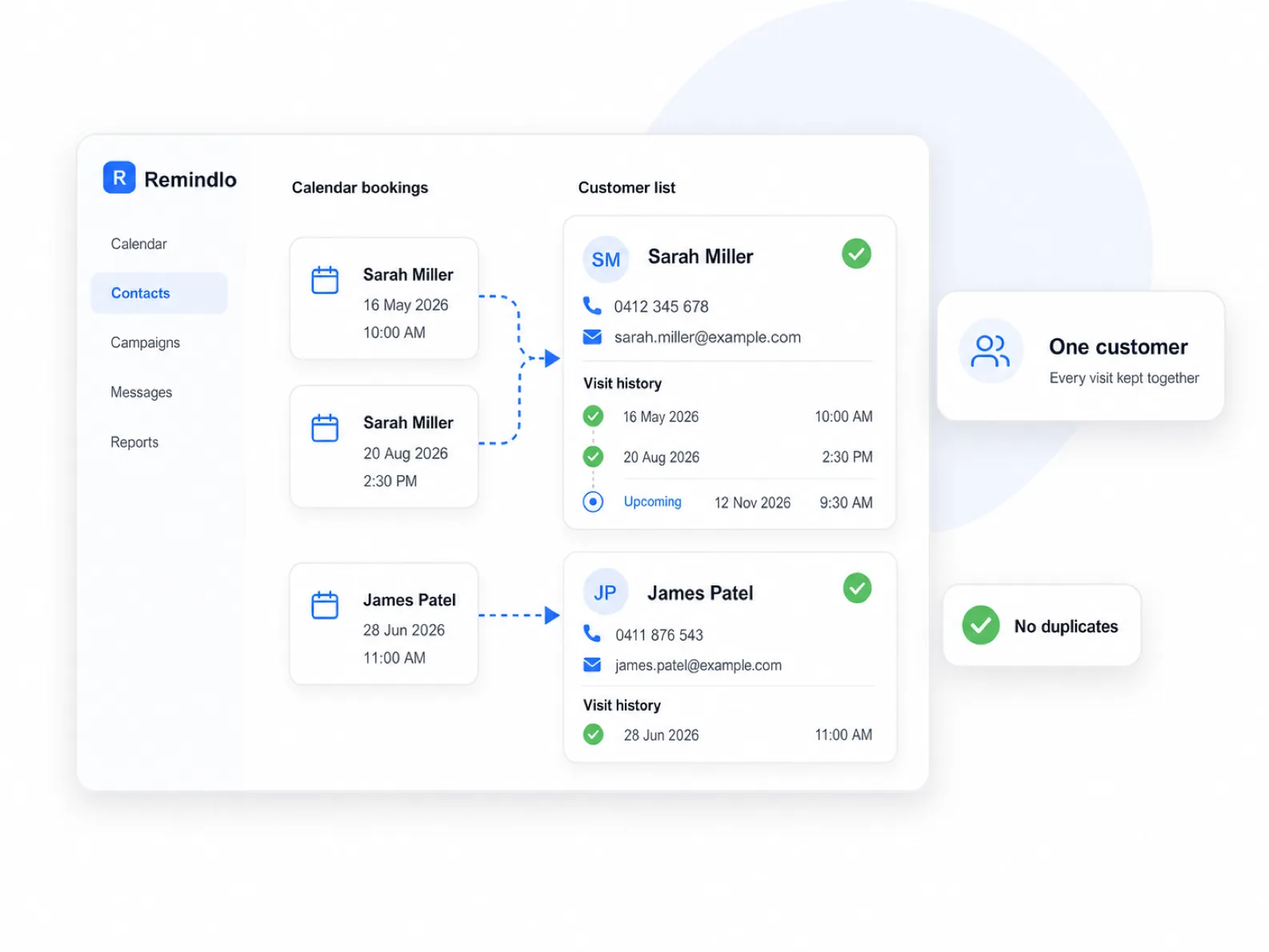The width and height of the screenshot is (1269, 952).
Task: Click the Customer list heading
Action: click(x=626, y=187)
